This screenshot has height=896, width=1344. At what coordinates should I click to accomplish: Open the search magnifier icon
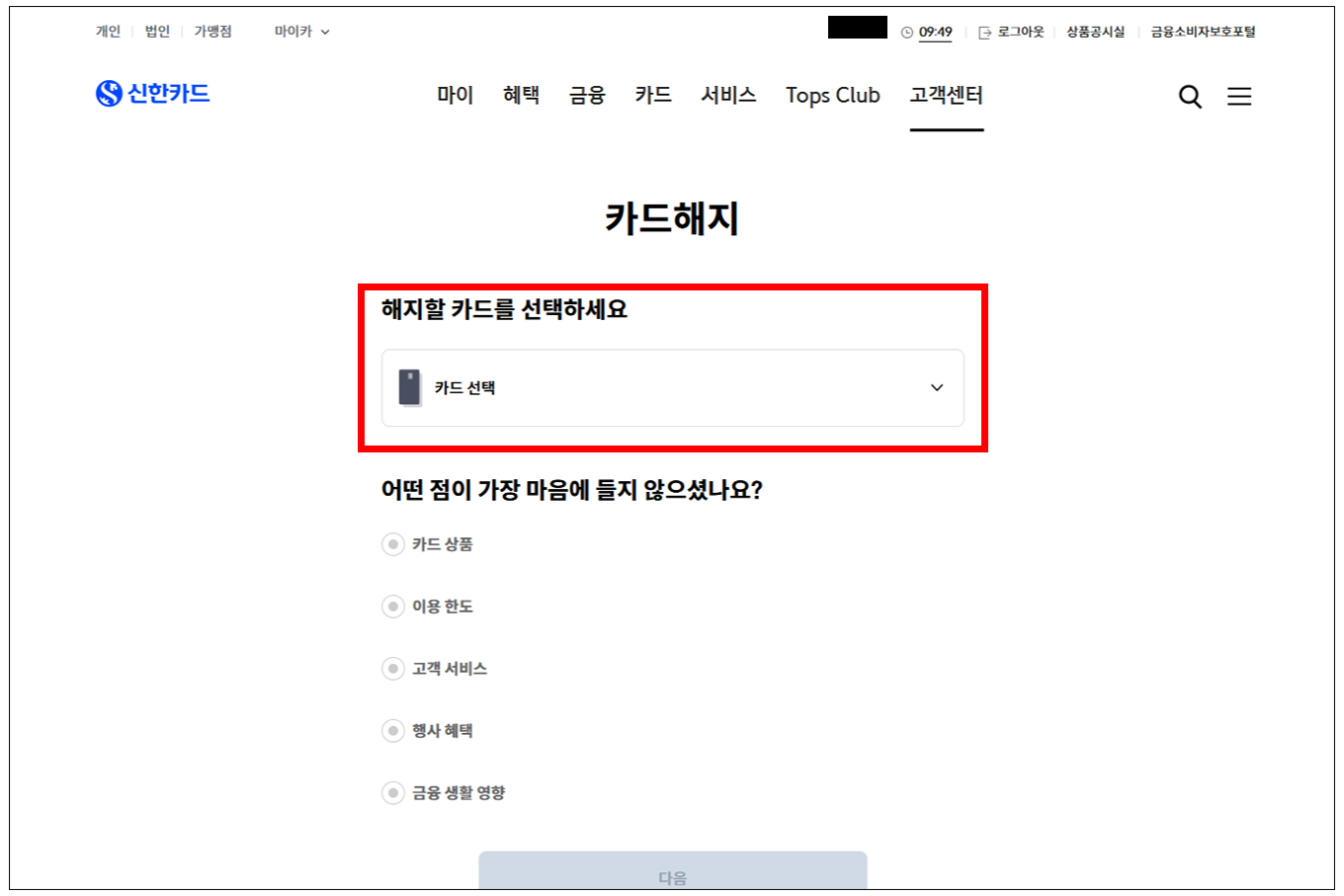(1190, 96)
